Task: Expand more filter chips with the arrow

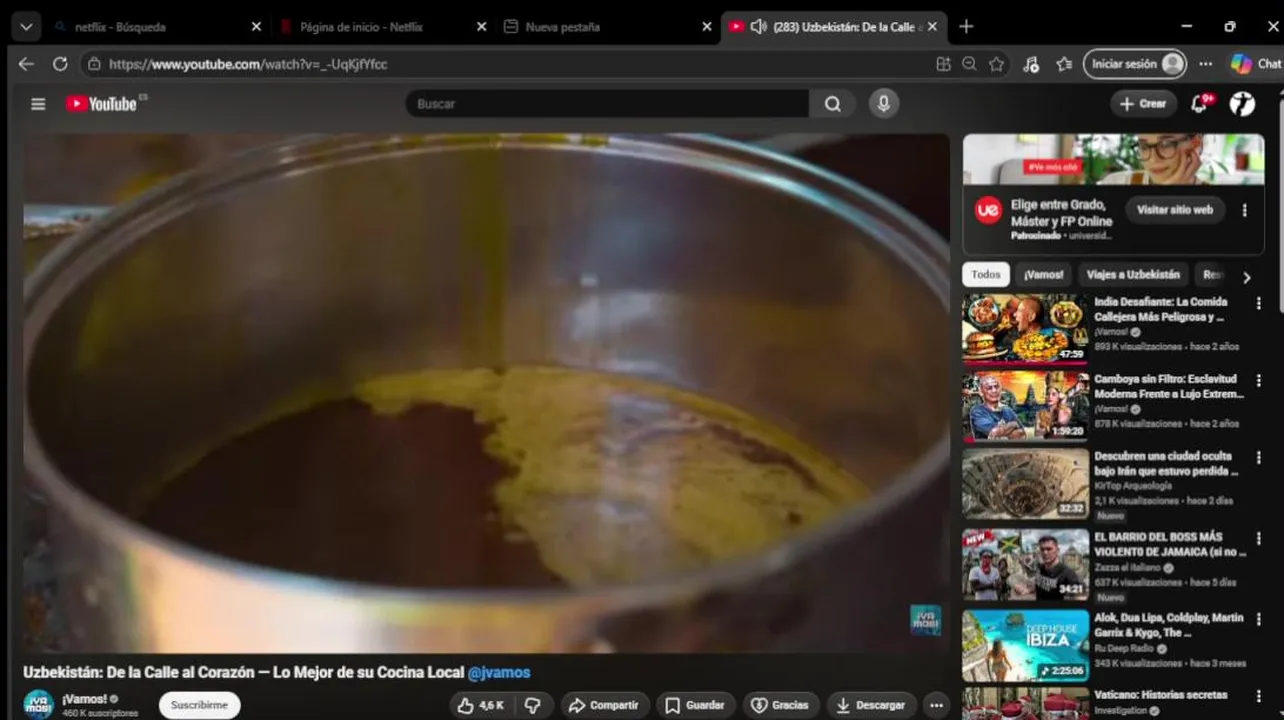Action: click(1246, 277)
